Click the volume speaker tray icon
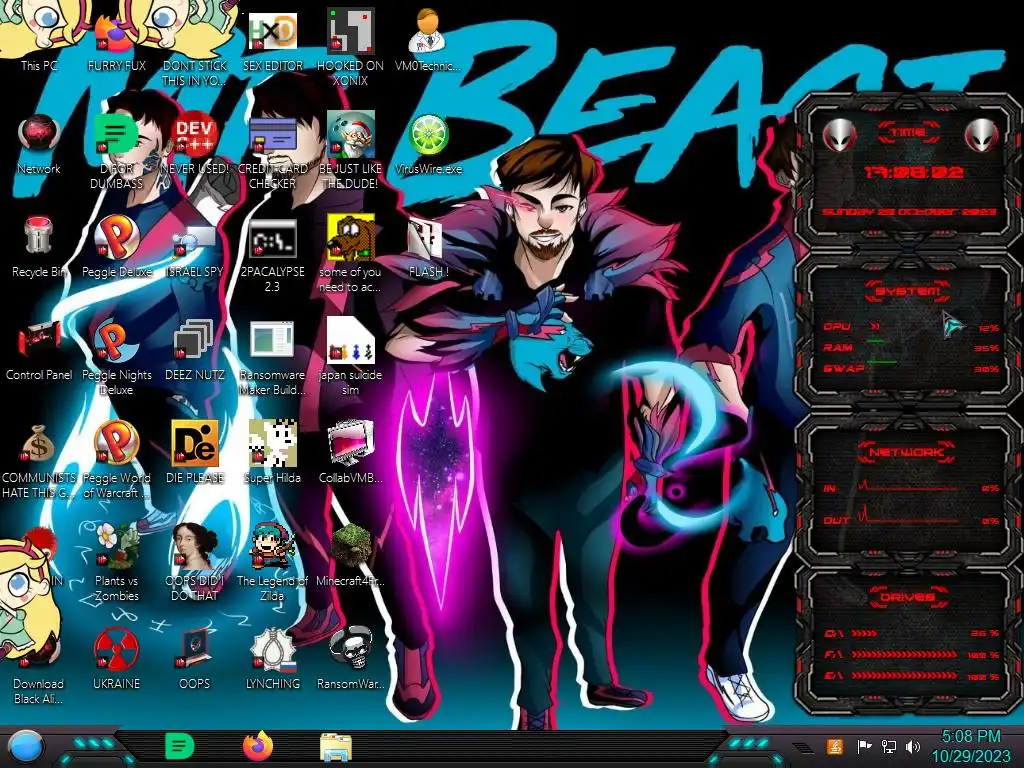 click(912, 746)
